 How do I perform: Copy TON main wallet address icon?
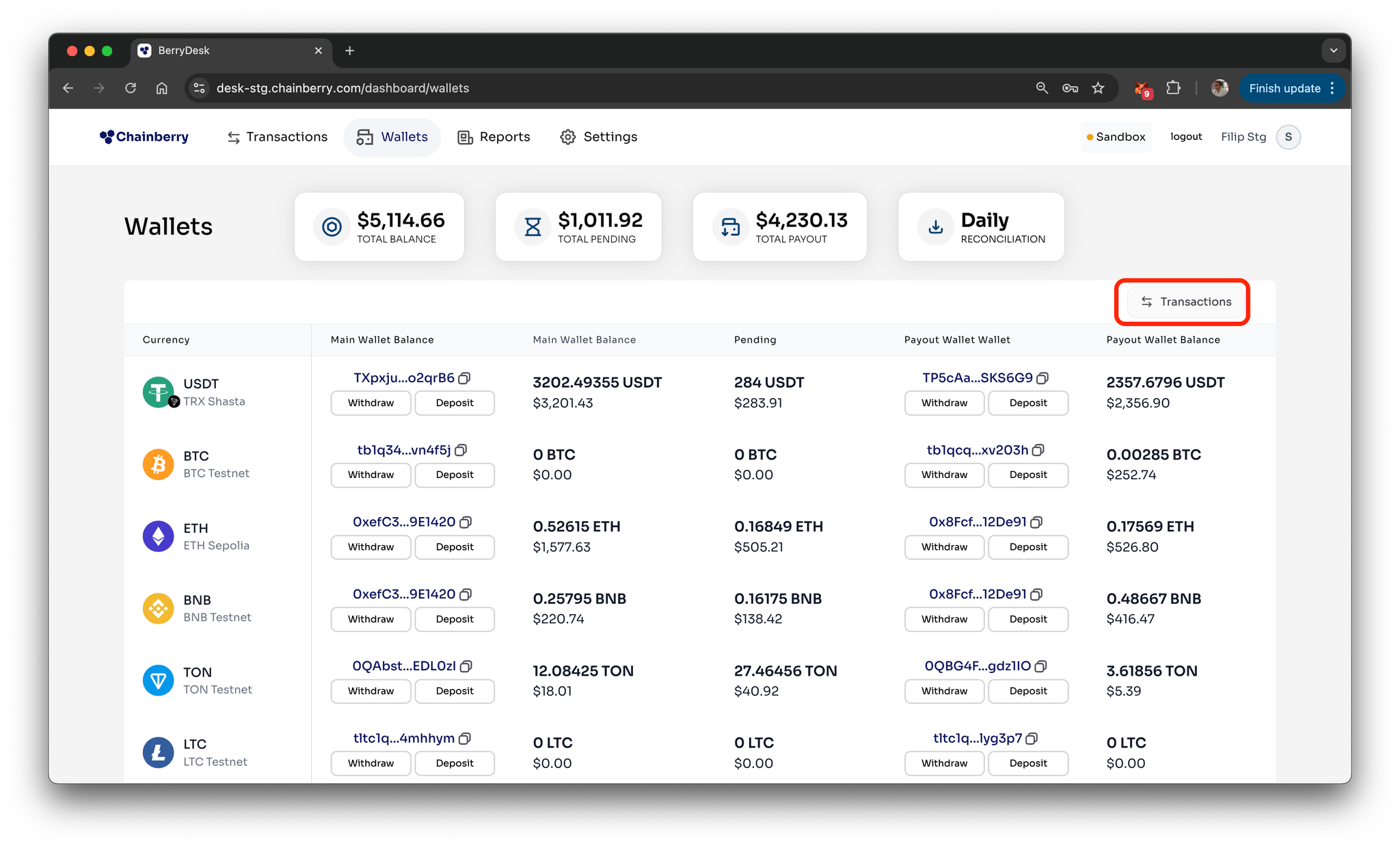[x=466, y=666]
